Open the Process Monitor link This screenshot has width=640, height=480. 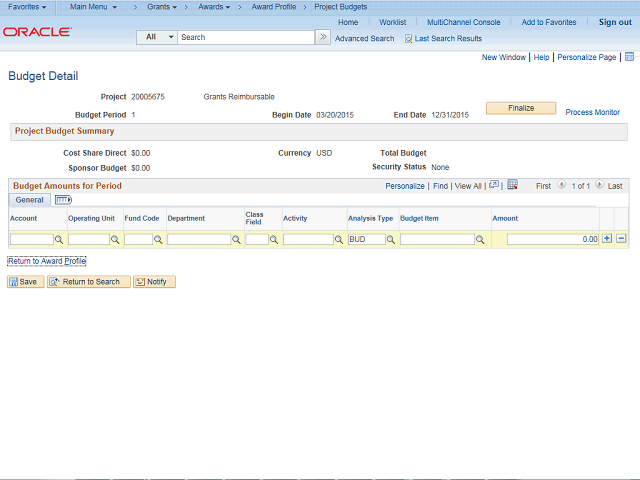[x=592, y=112]
